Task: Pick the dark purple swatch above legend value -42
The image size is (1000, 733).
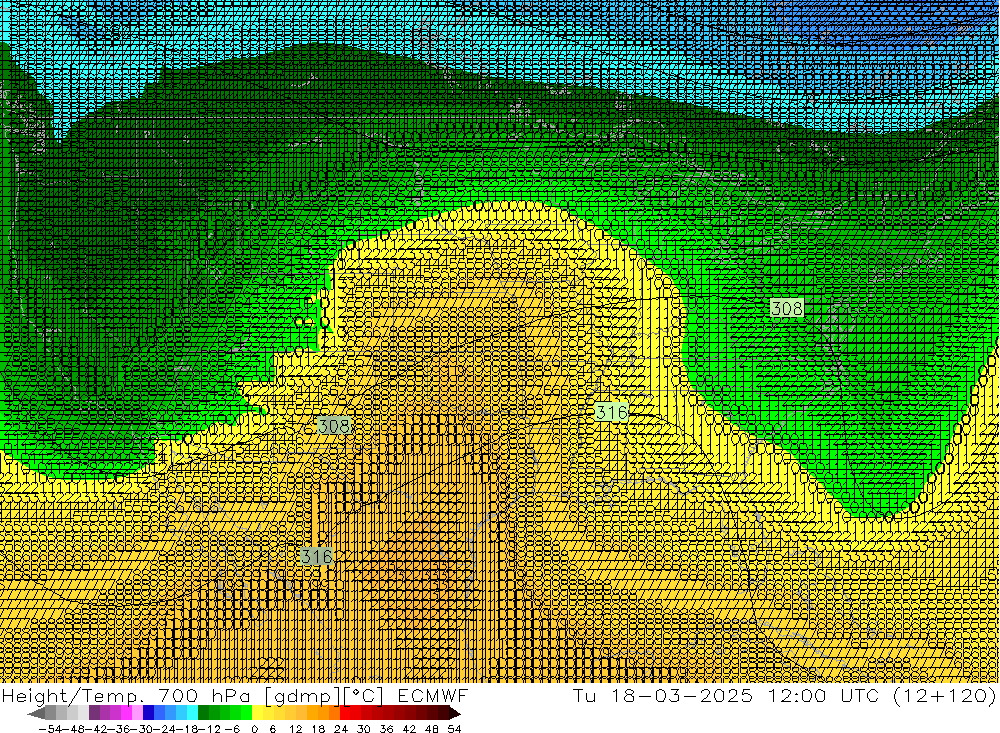Action: [94, 713]
